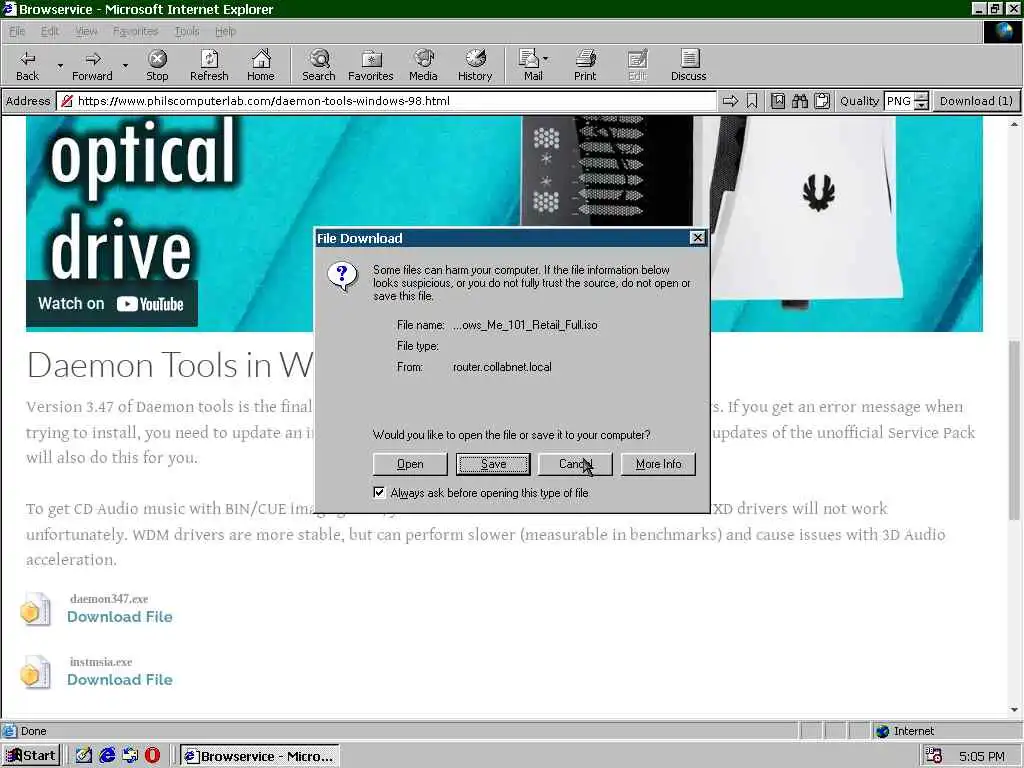Open the Tools menu
Image resolution: width=1024 pixels, height=768 pixels.
pyautogui.click(x=187, y=31)
